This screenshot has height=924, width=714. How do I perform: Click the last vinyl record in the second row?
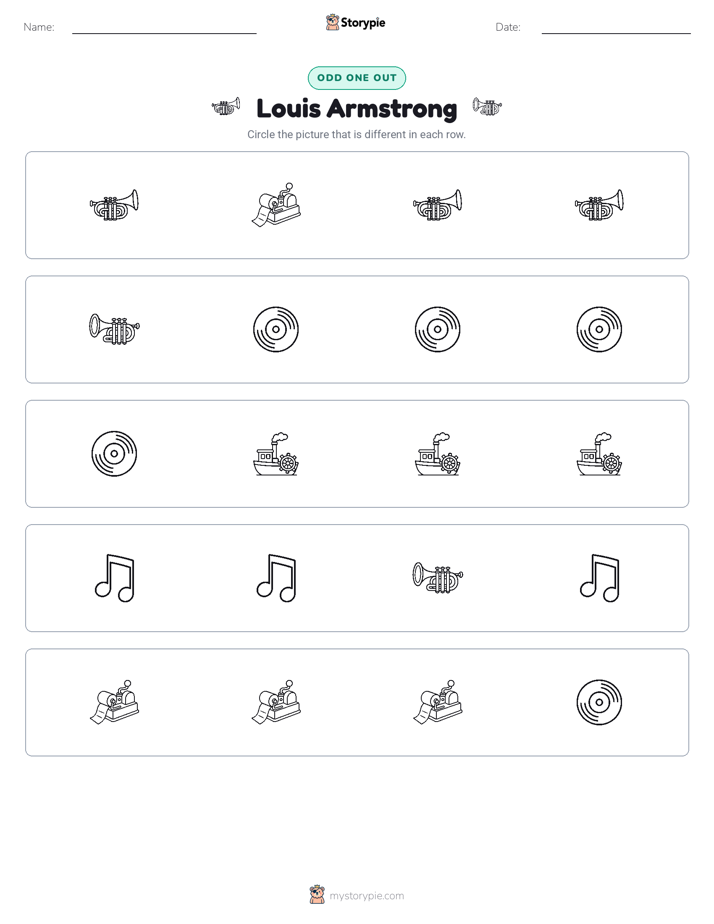(x=599, y=329)
